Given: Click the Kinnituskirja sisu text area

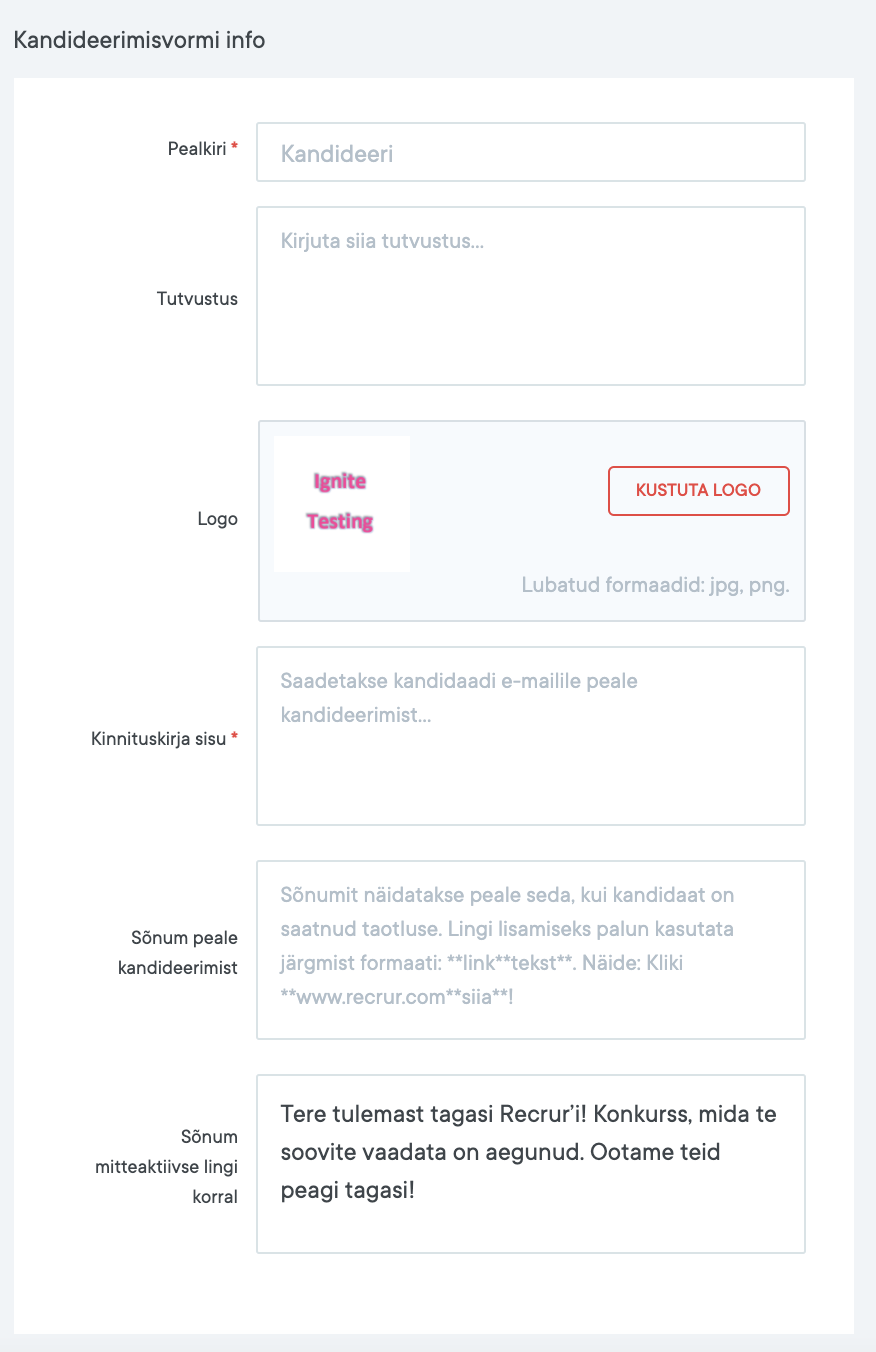Looking at the screenshot, I should coord(530,736).
